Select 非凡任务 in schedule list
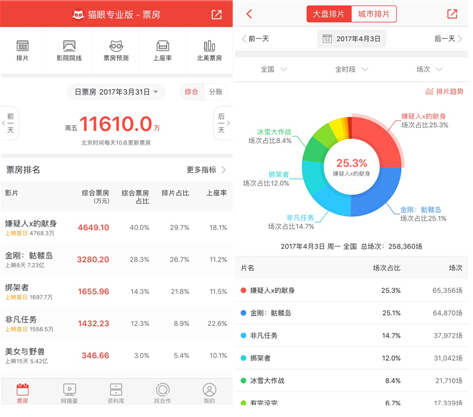Image resolution: width=473 pixels, height=417 pixels. pos(351,336)
